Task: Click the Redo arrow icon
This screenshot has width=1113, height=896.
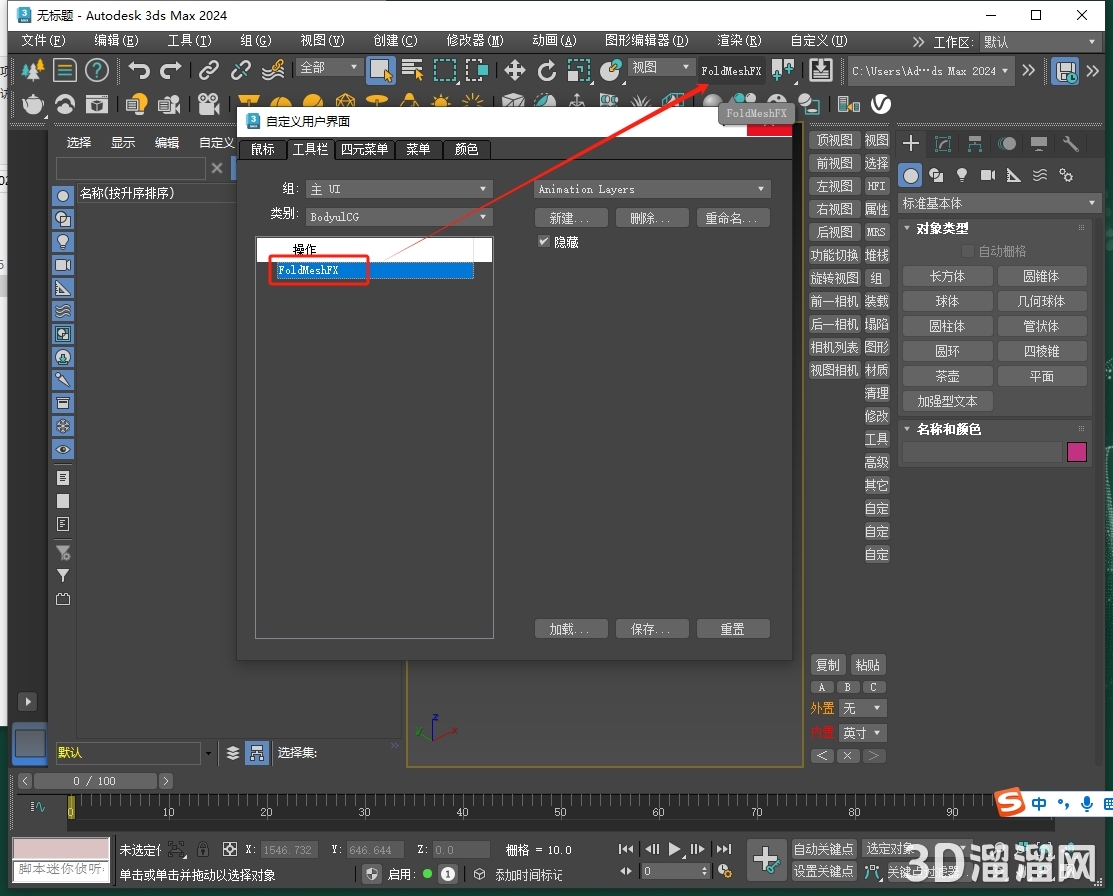Action: point(171,70)
